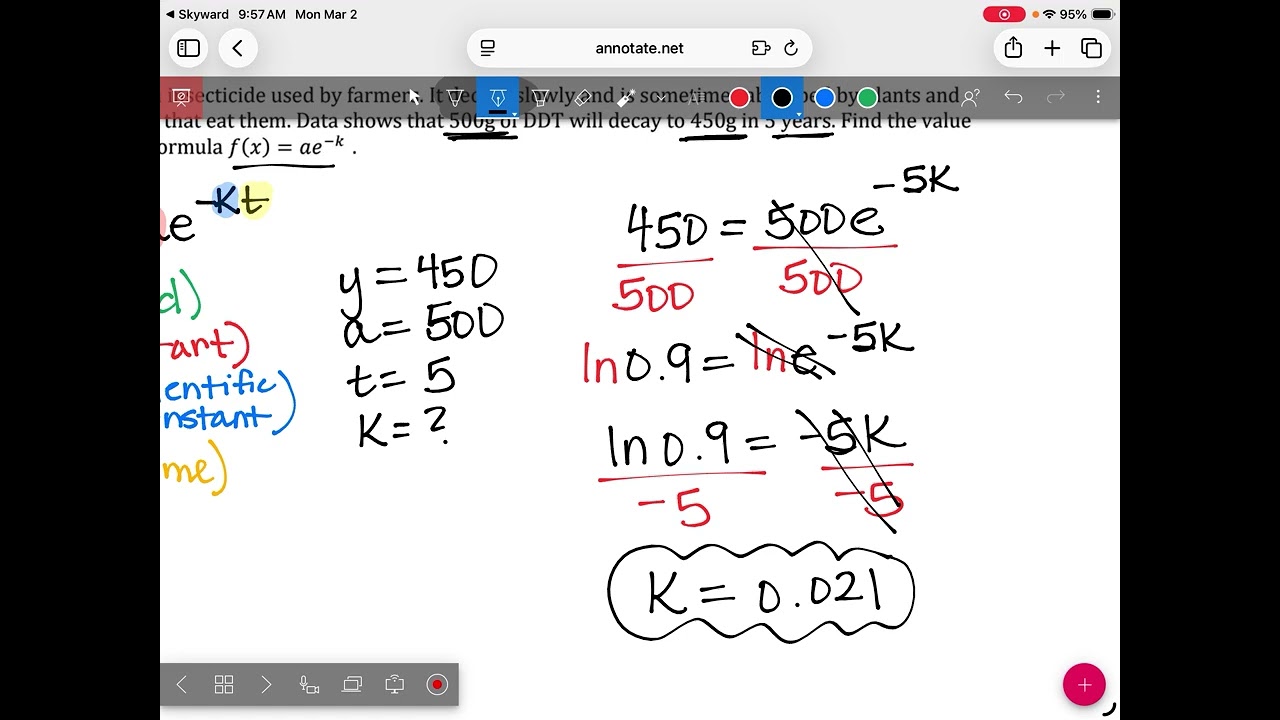Select the eraser tool
The width and height of the screenshot is (1280, 720).
click(x=583, y=97)
